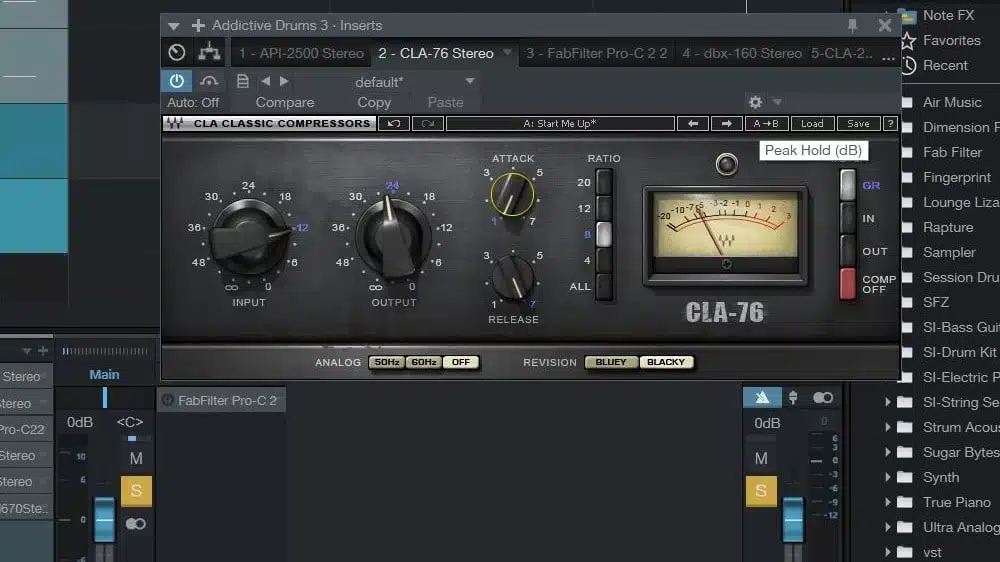This screenshot has height=562, width=1000.
Task: Adjust the RELEASE knob
Action: 512,277
